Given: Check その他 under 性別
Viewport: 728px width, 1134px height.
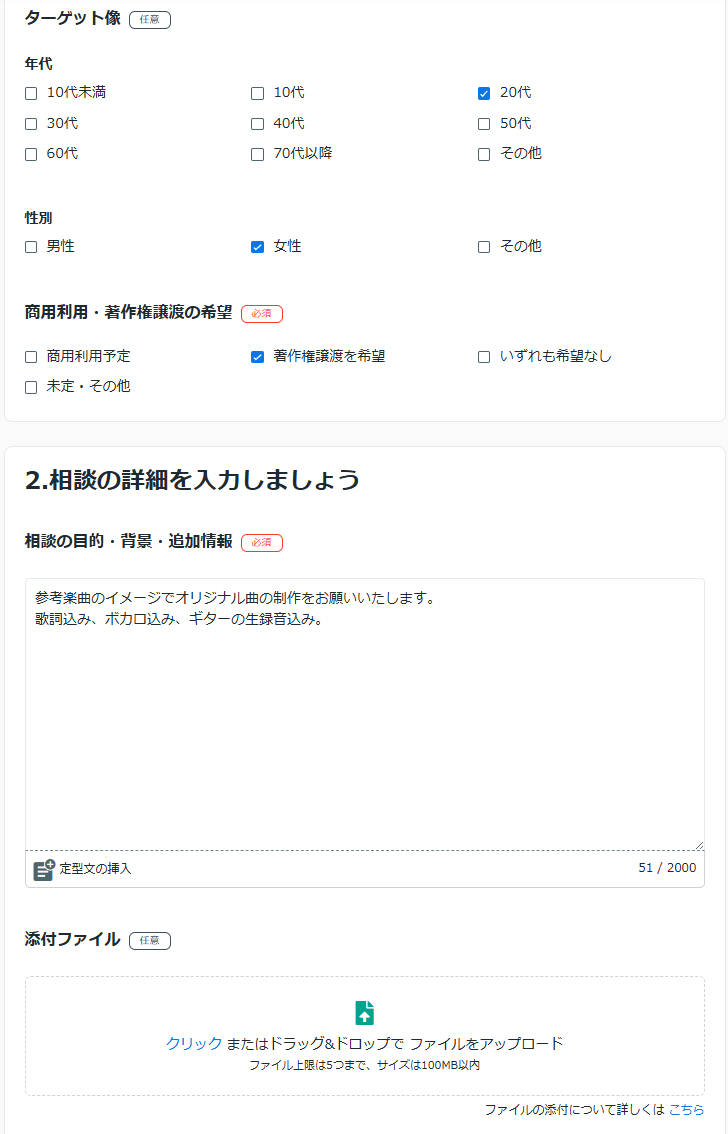Looking at the screenshot, I should point(484,247).
